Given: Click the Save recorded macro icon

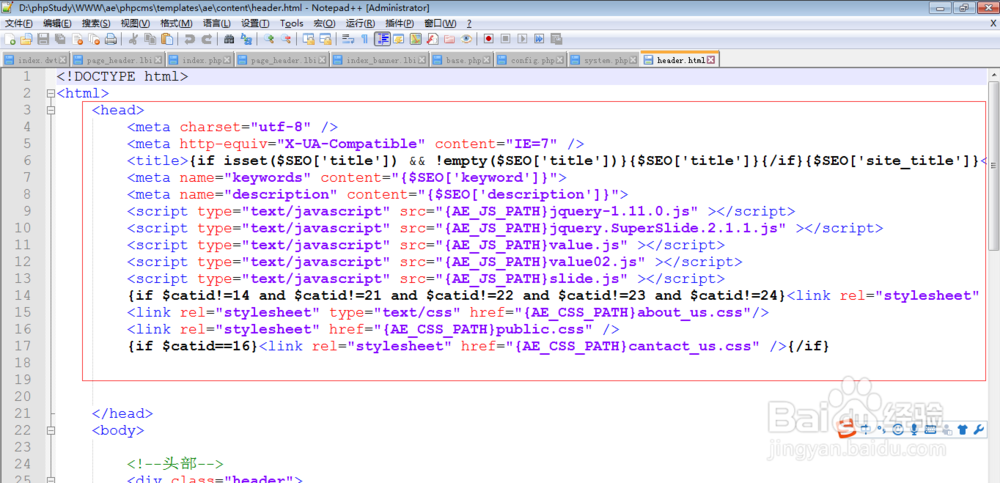Looking at the screenshot, I should 555,39.
